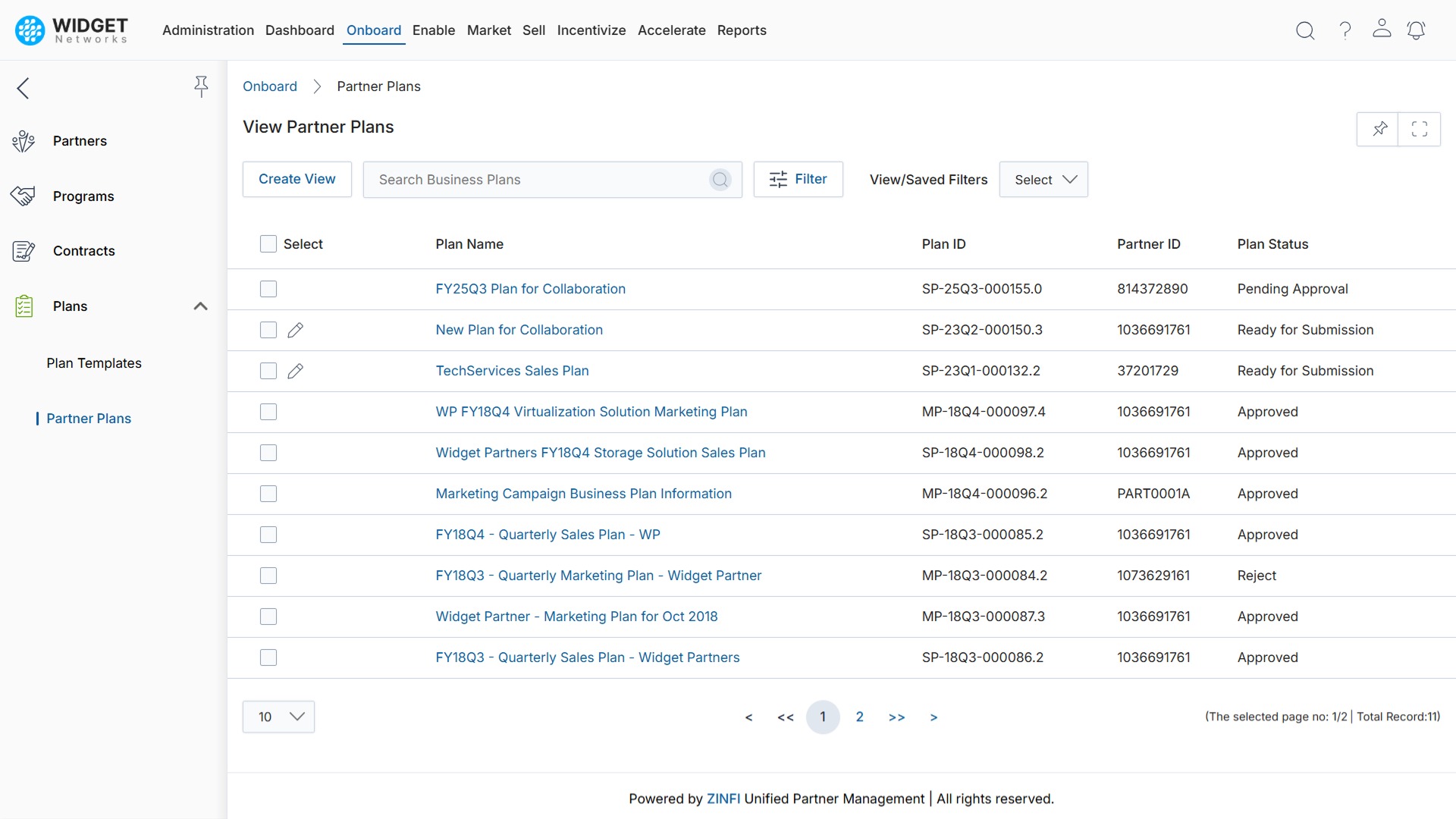Screen dimensions: 1456x819
Task: Open the Incentivize menu item
Action: 591,30
